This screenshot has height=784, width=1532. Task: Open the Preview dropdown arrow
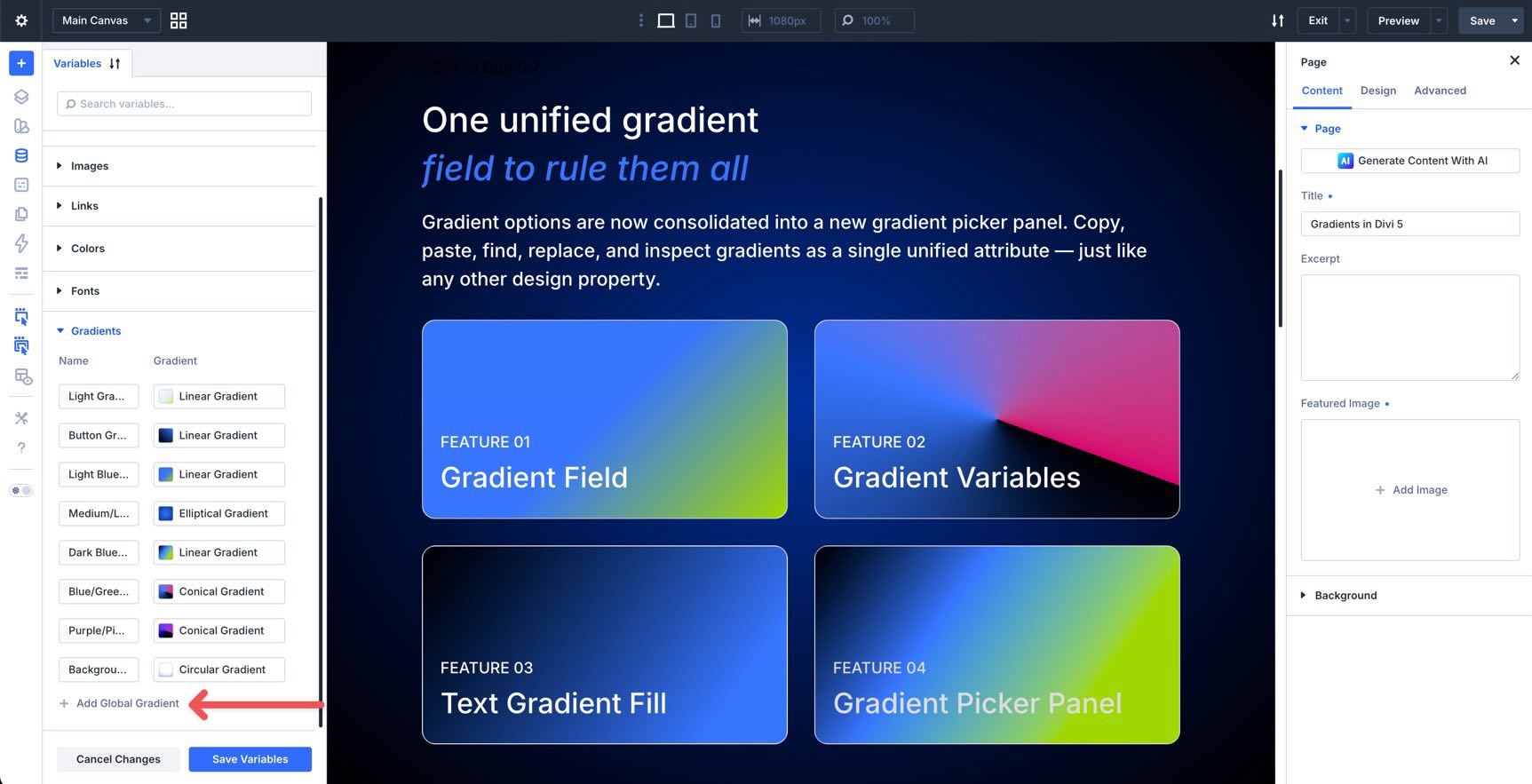pos(1439,20)
